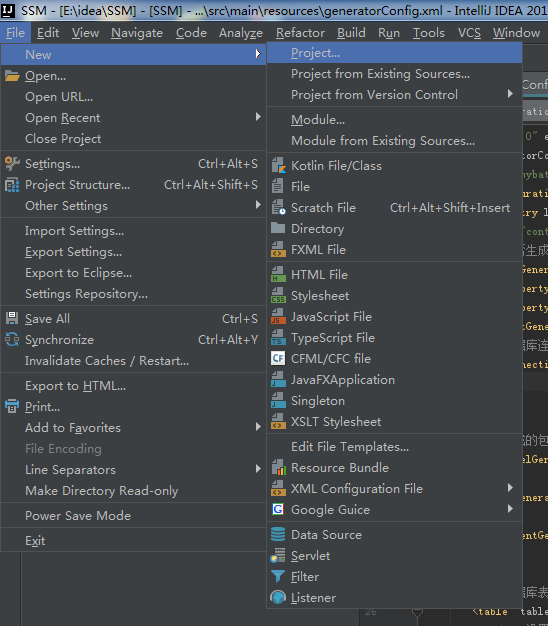Open the View menu
Screen dimensions: 548x626
coord(85,33)
